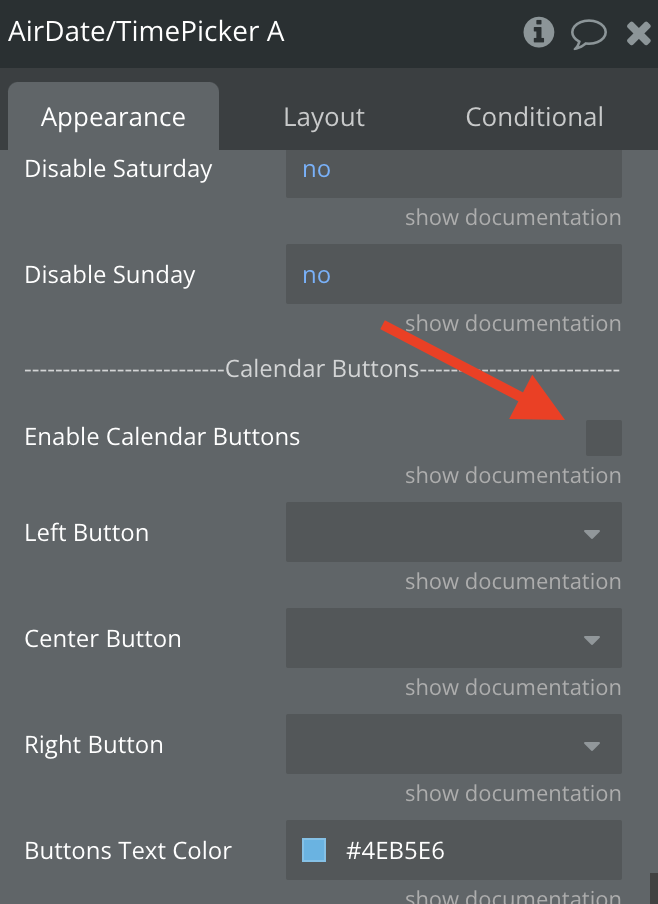The width and height of the screenshot is (658, 904).
Task: Enable the Calendar Buttons checkbox
Action: click(x=604, y=438)
